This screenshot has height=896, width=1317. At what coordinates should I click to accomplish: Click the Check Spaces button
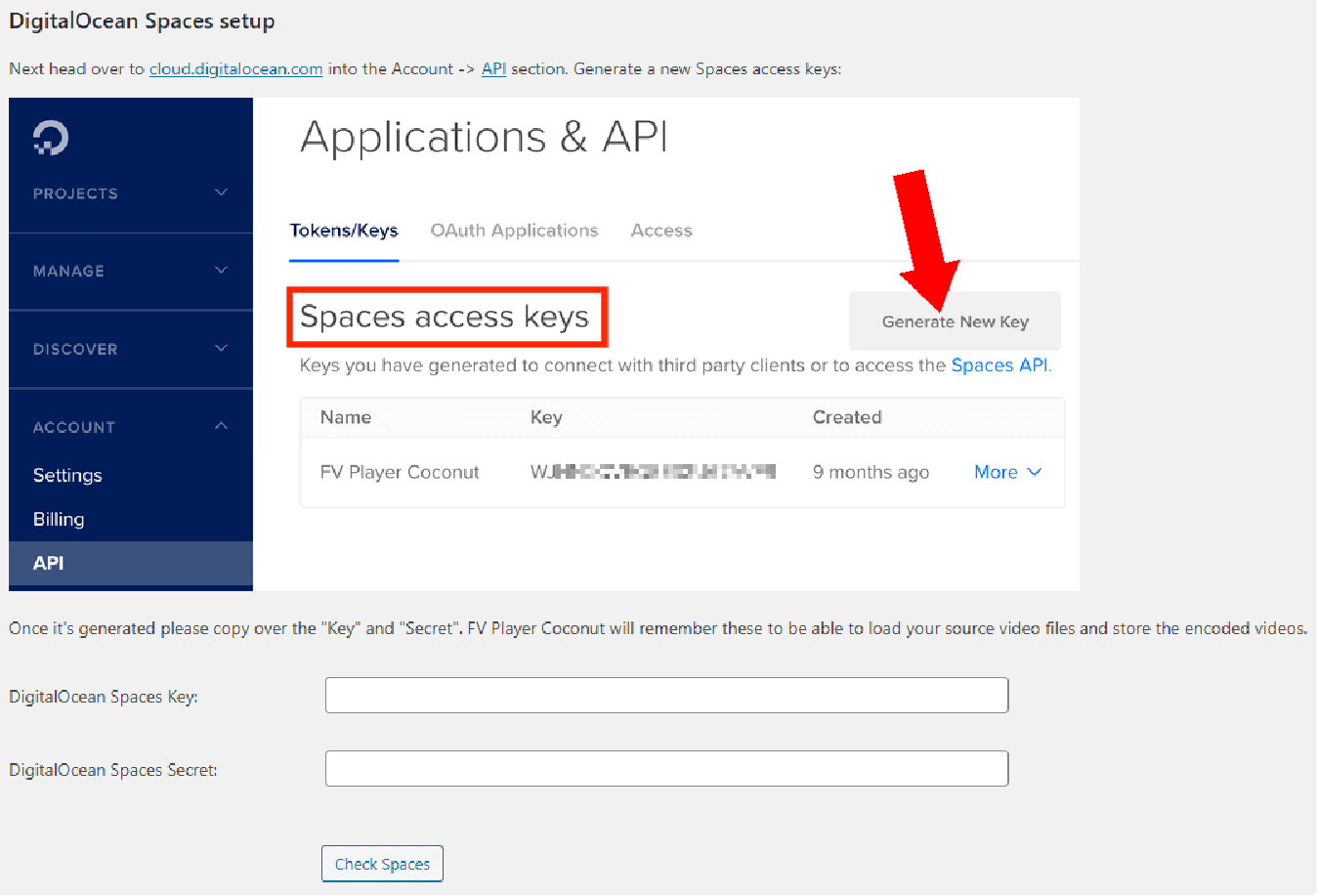click(382, 864)
